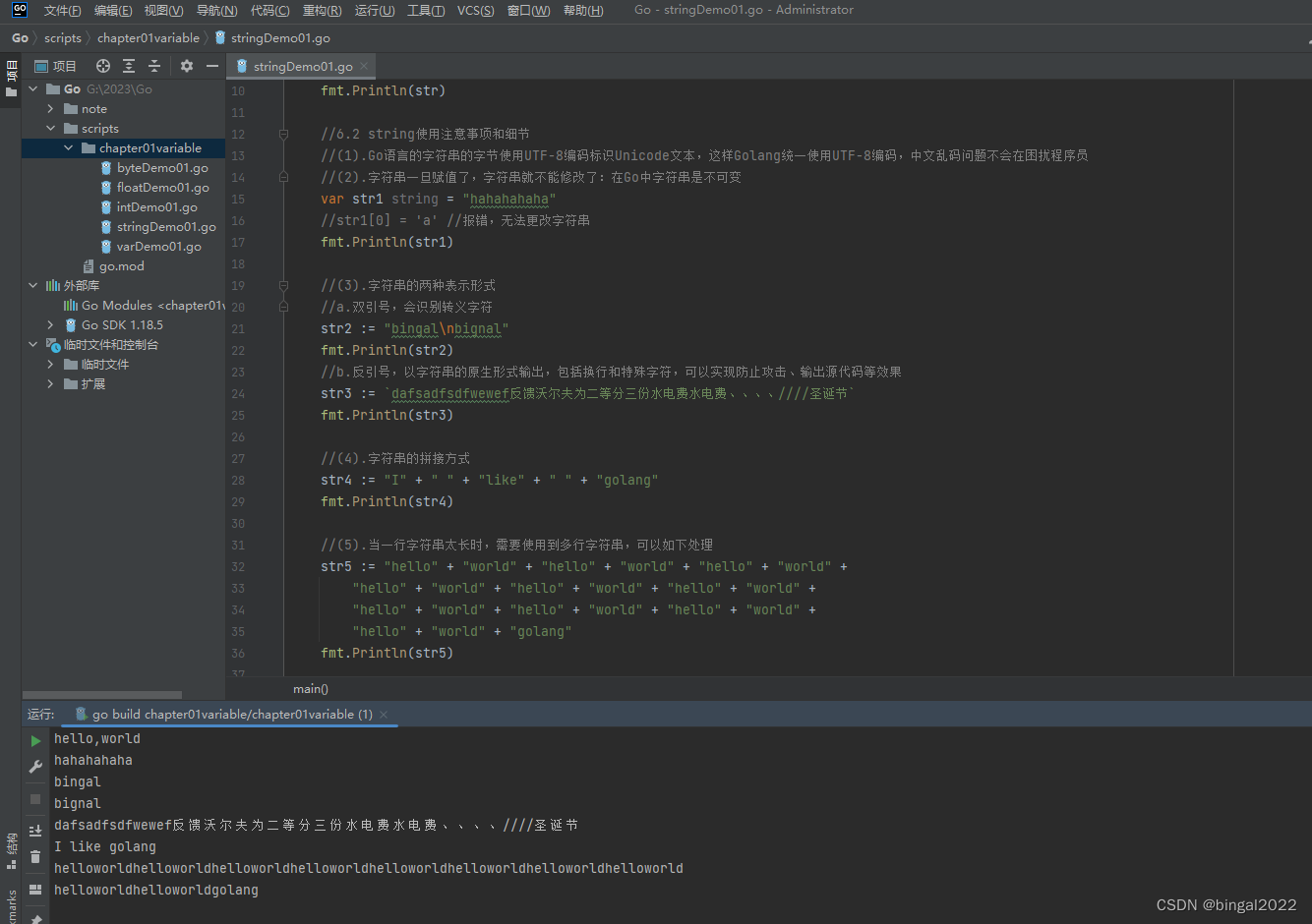Close the stringDemo01.go editor tab
Image resolution: width=1312 pixels, height=924 pixels.
(364, 66)
